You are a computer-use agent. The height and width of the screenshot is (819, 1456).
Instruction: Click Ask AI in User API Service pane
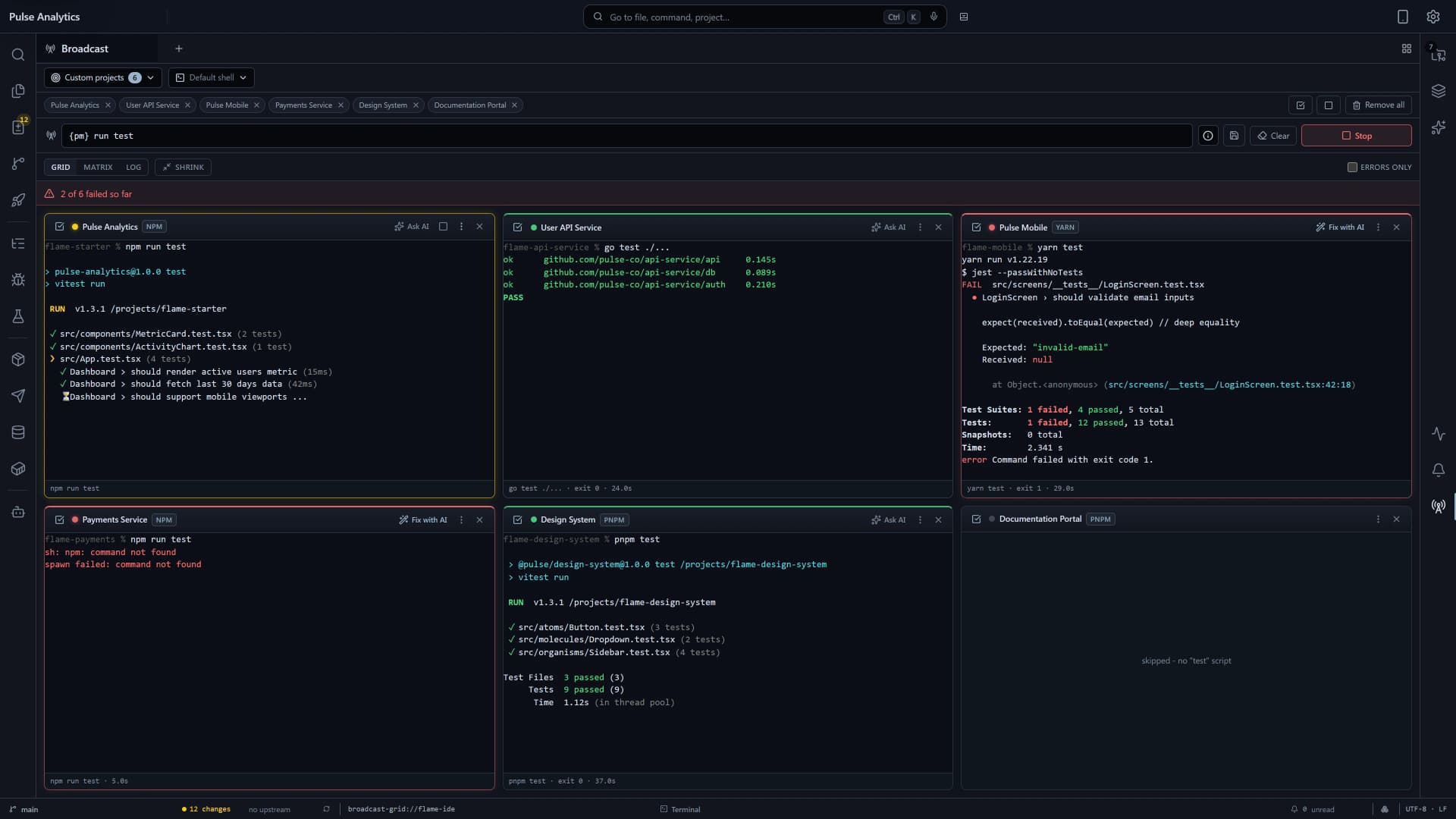click(x=888, y=227)
